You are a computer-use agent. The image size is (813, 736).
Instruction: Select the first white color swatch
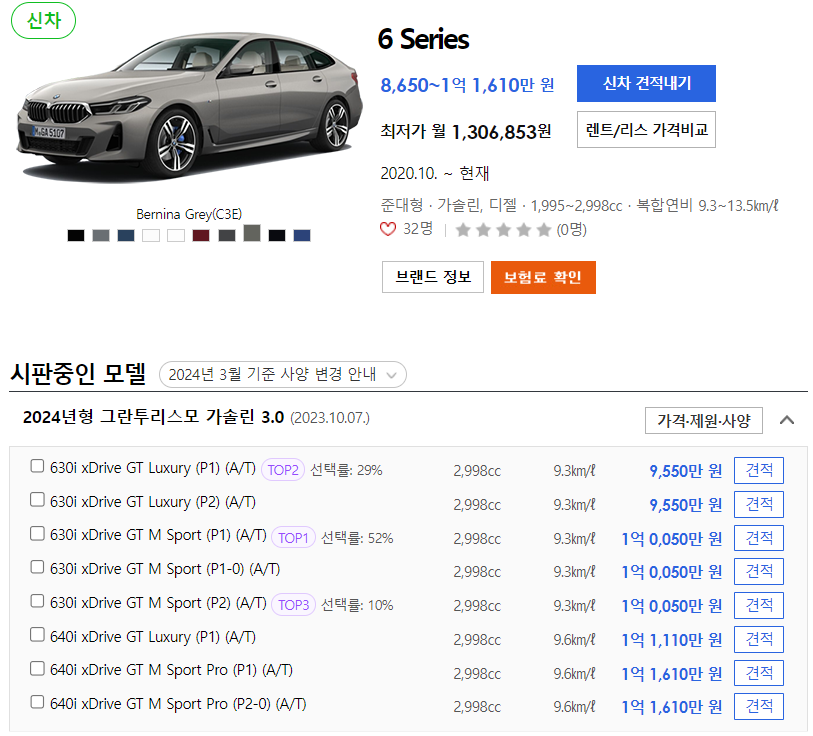[x=151, y=235]
